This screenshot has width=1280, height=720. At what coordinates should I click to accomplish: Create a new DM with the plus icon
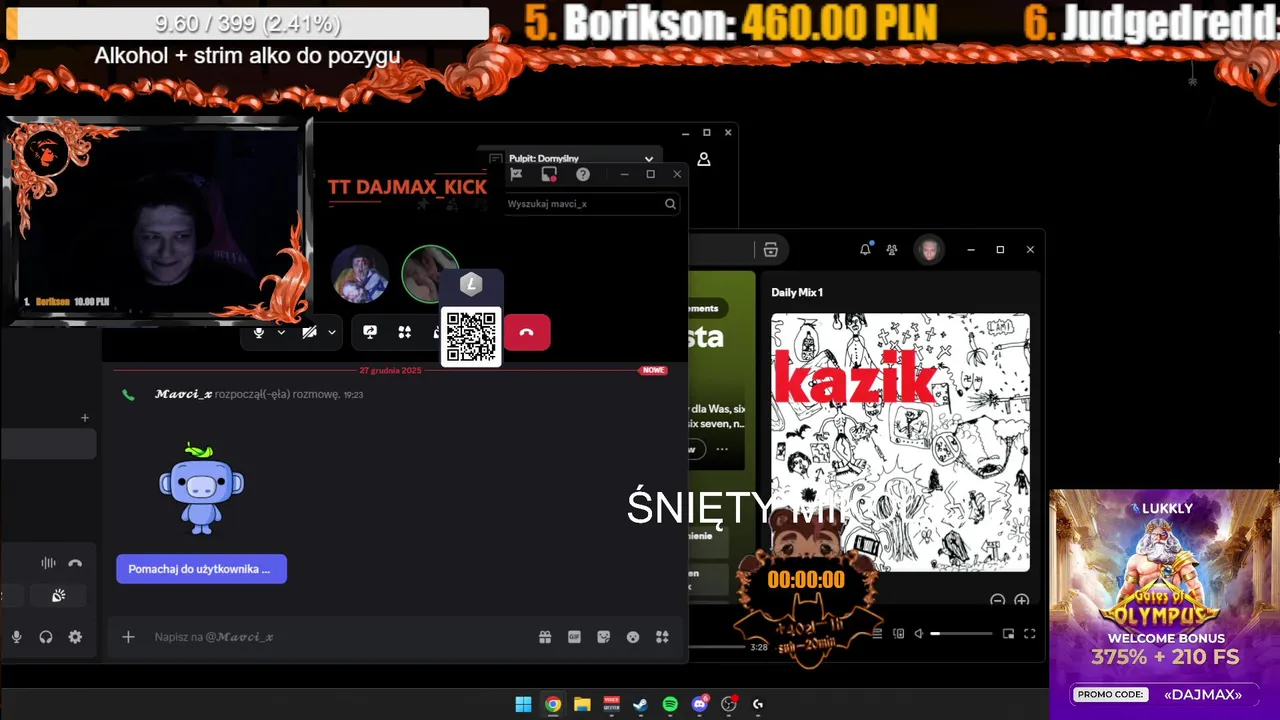[x=85, y=418]
